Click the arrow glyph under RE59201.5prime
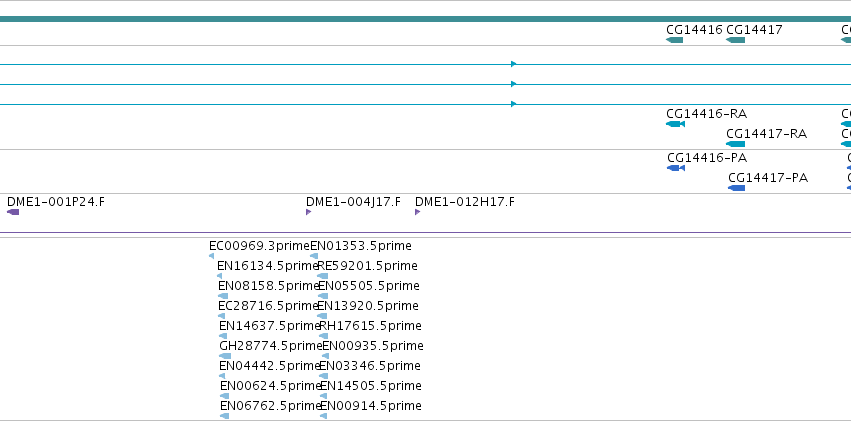The image size is (851, 421). [x=322, y=276]
